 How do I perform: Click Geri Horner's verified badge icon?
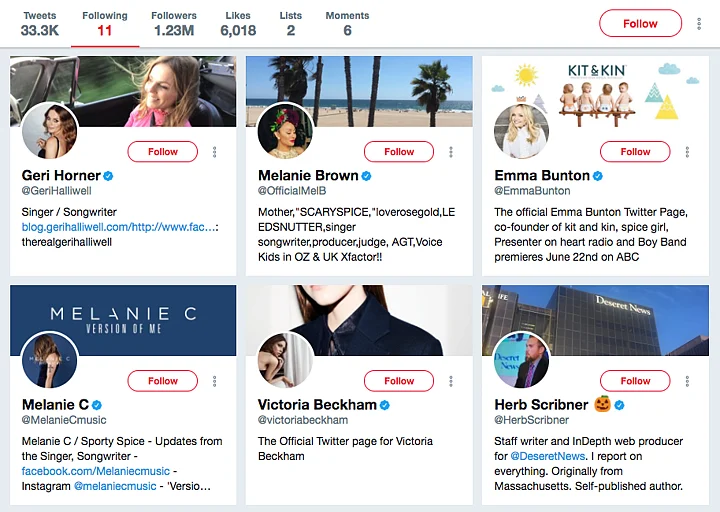tap(109, 176)
